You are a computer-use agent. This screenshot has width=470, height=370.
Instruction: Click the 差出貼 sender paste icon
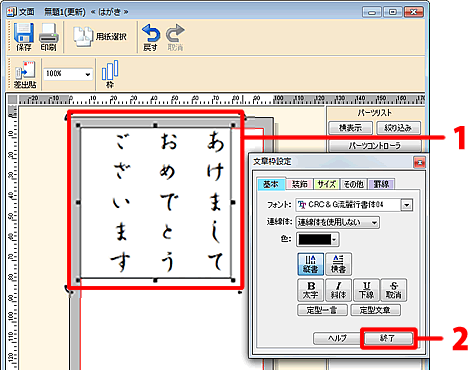click(x=25, y=75)
